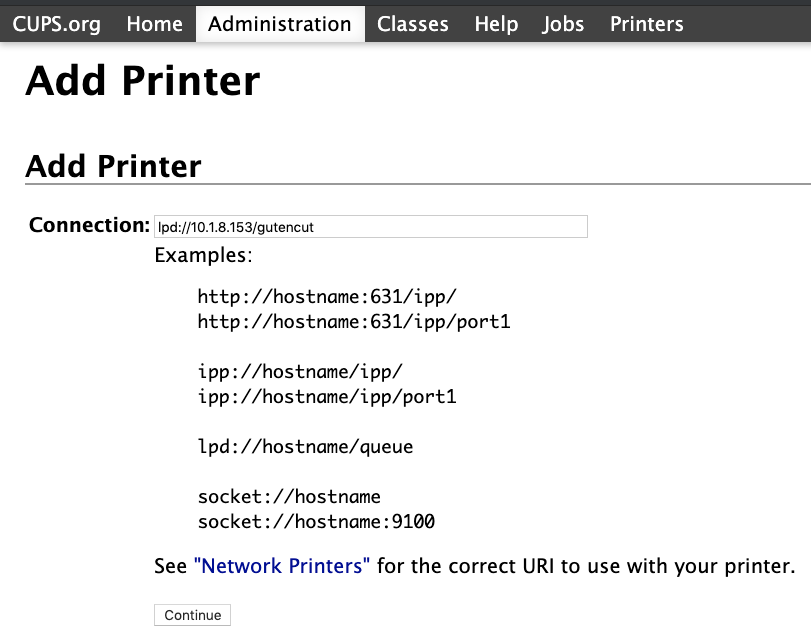Click the lpd://hostname/queue example

(x=305, y=446)
